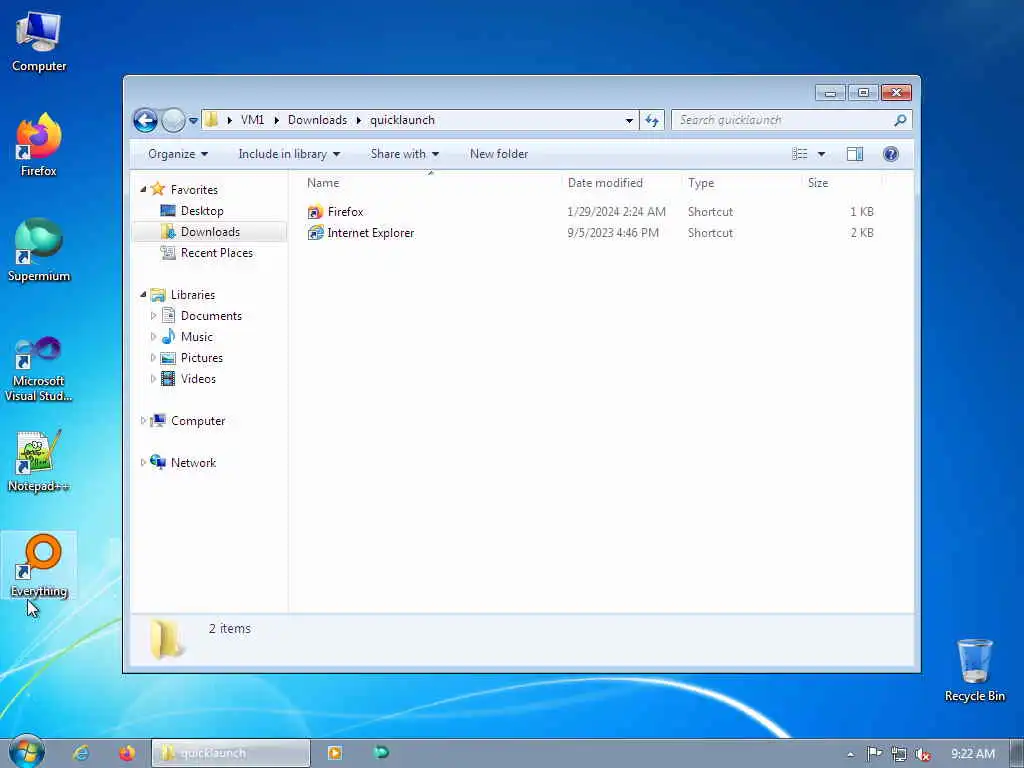Expand the Documents library
The image size is (1024, 768).
pyautogui.click(x=153, y=316)
